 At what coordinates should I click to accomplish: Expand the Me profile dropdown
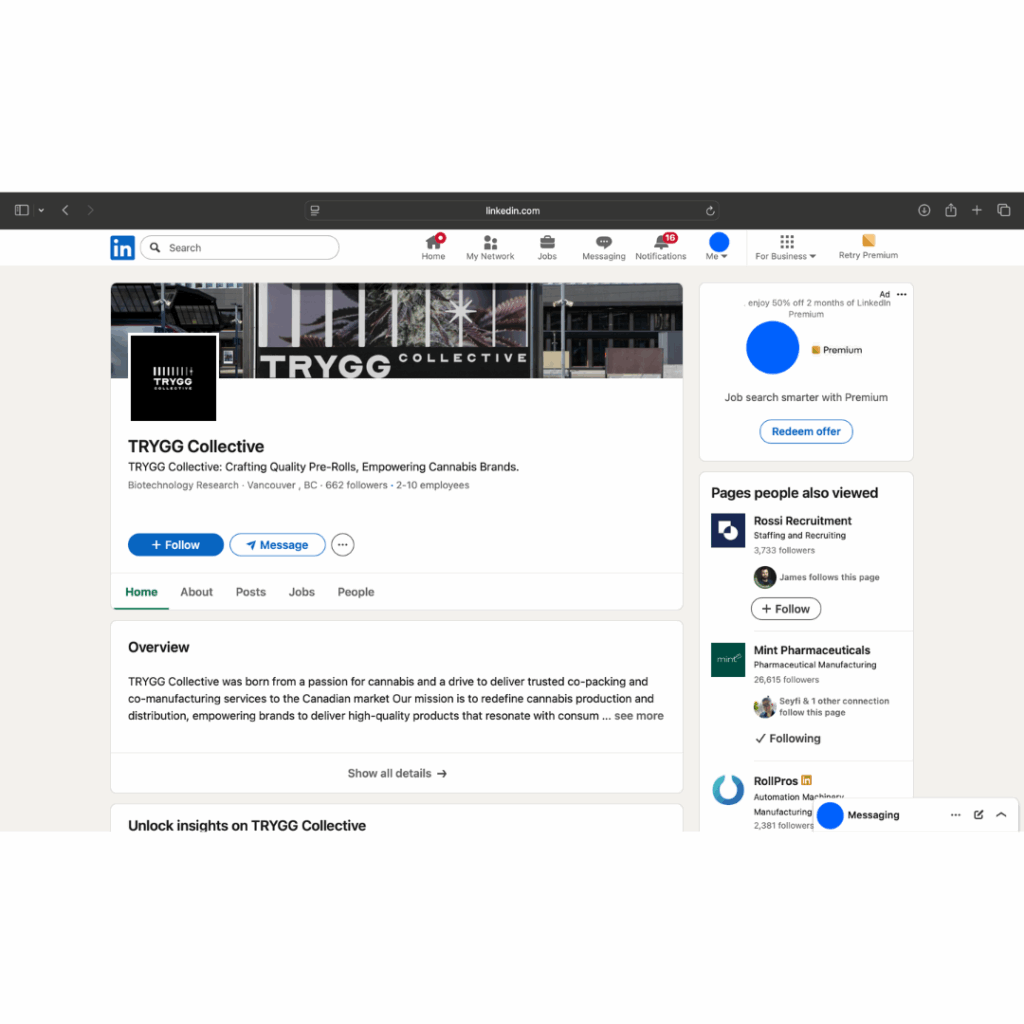pyautogui.click(x=718, y=248)
